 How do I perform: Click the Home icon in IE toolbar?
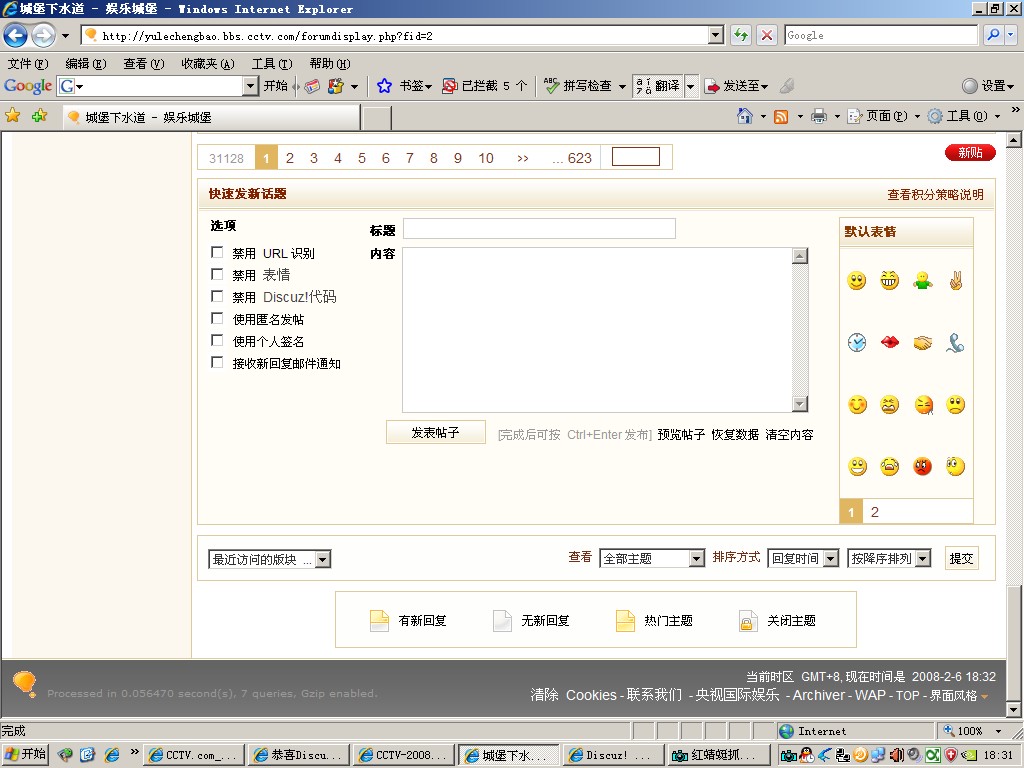(x=744, y=116)
